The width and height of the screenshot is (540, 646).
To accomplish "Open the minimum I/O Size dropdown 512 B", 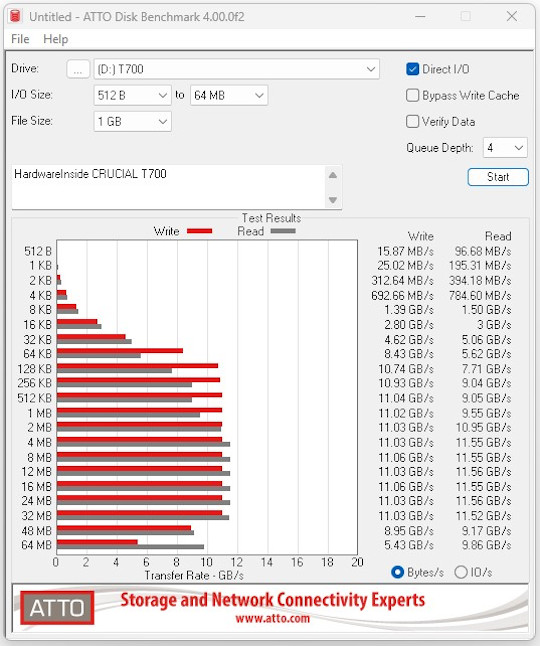I will [x=132, y=96].
